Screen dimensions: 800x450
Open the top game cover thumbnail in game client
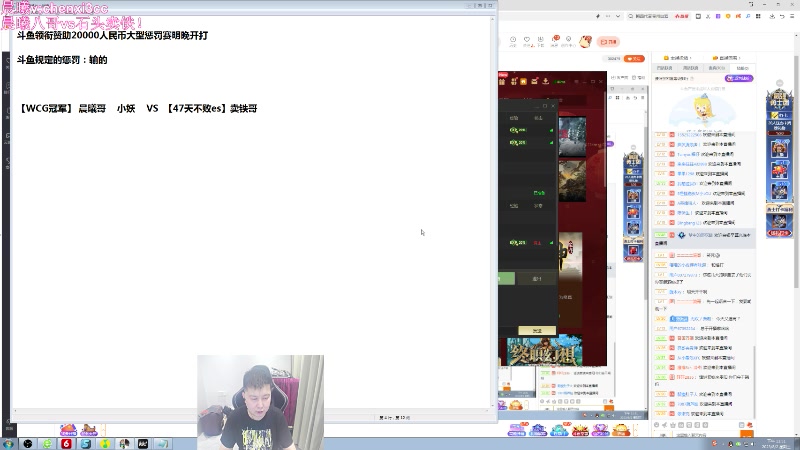click(572, 137)
